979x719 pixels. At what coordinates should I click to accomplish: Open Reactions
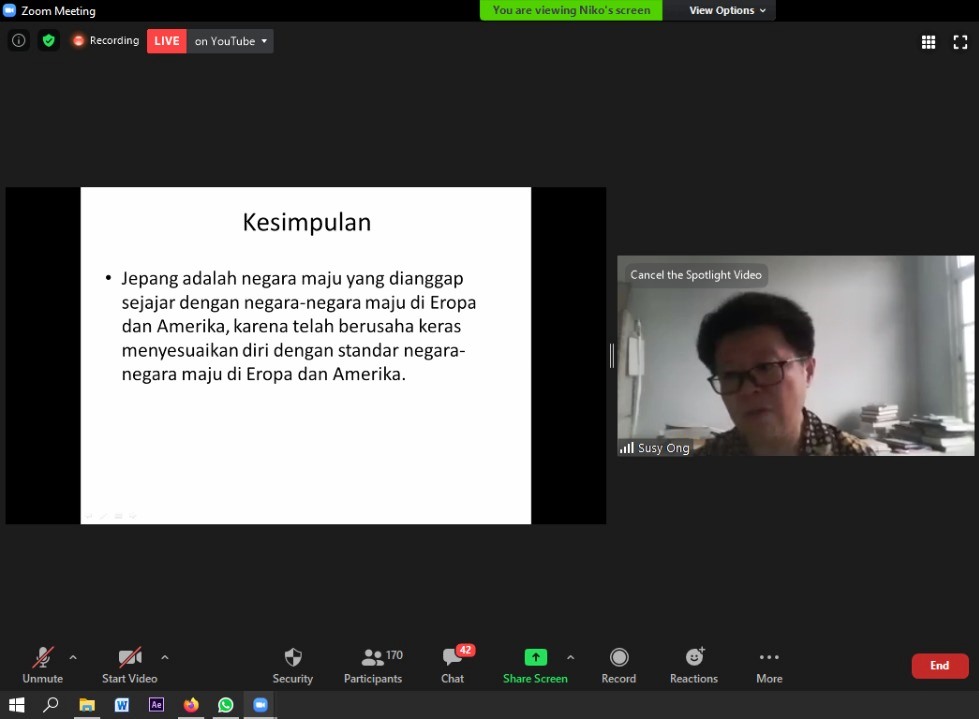click(x=694, y=665)
